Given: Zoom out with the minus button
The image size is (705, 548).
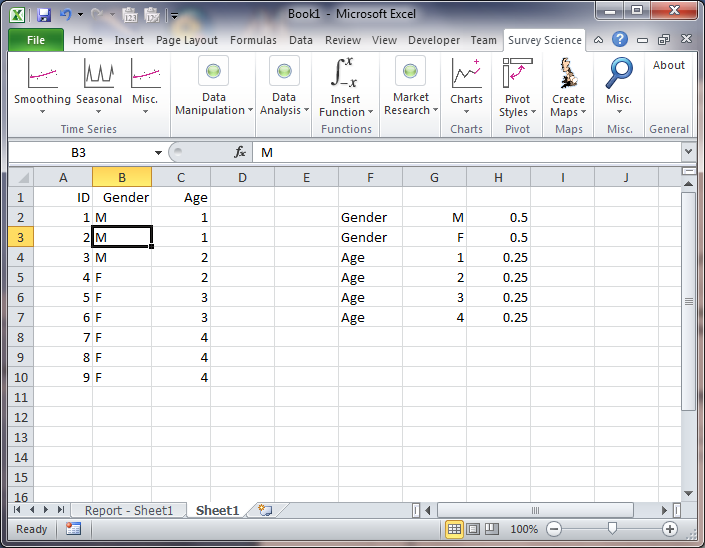Looking at the screenshot, I should [x=554, y=529].
